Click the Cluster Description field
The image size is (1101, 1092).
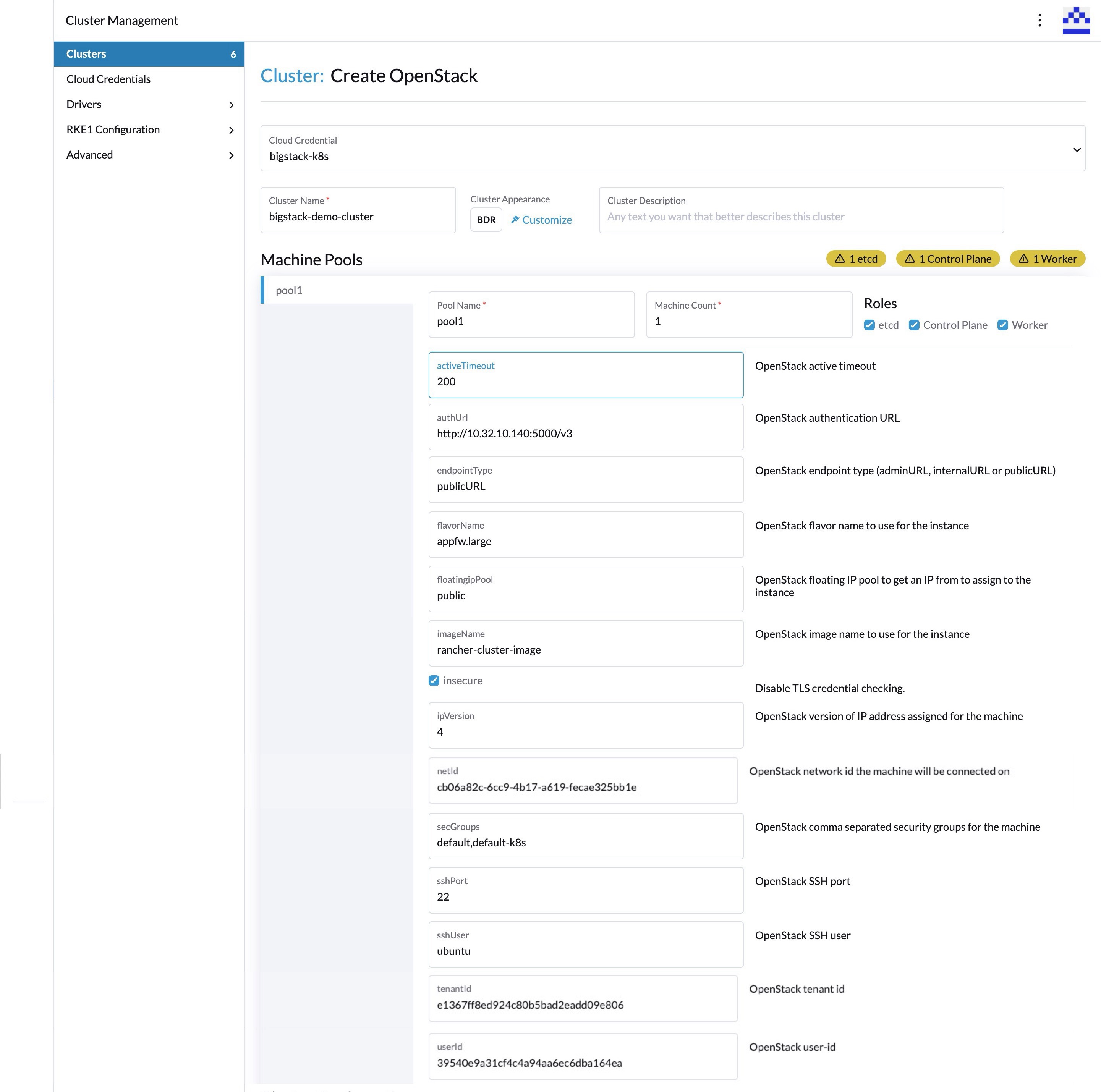click(801, 210)
